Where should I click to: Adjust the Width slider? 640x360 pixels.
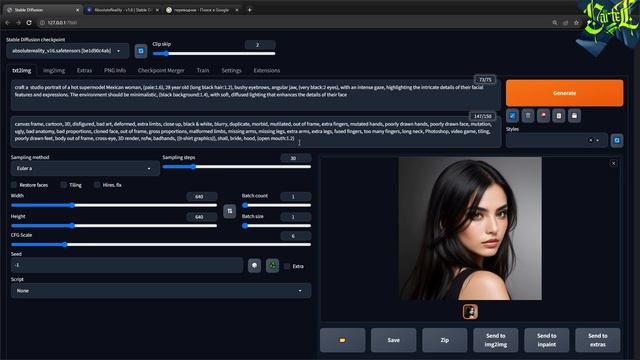114,205
